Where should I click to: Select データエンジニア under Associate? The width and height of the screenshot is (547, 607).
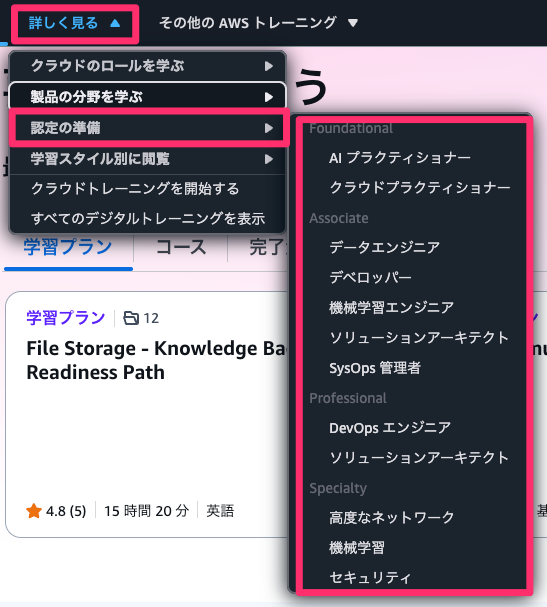(x=384, y=247)
